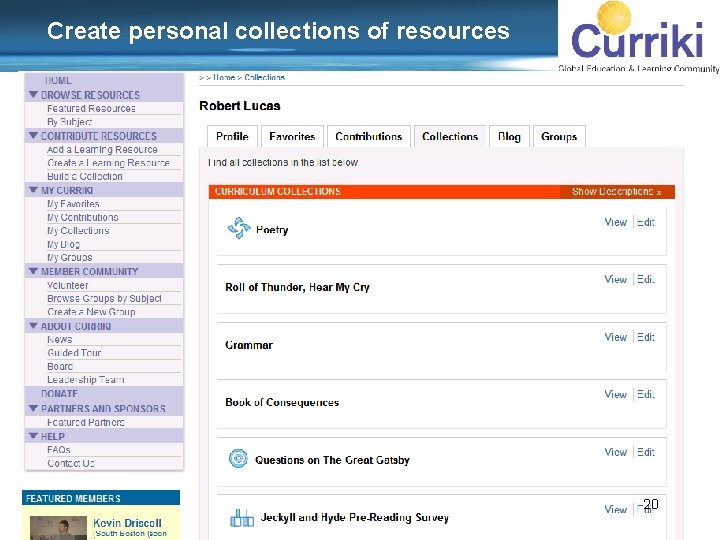Click the Contact Us link
The width and height of the screenshot is (720, 540).
[71, 463]
